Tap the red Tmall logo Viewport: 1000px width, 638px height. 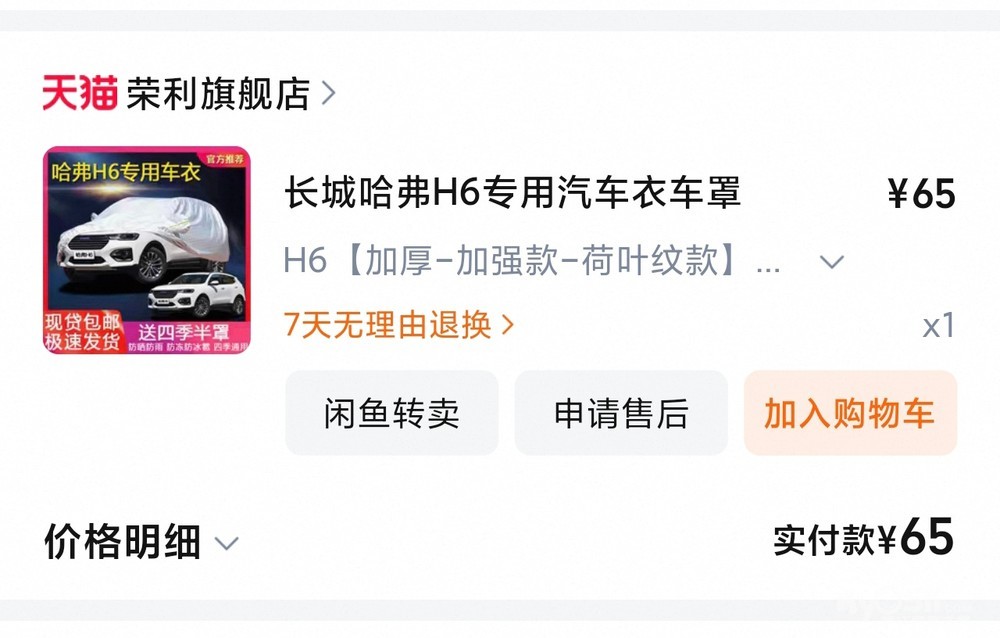[x=80, y=93]
